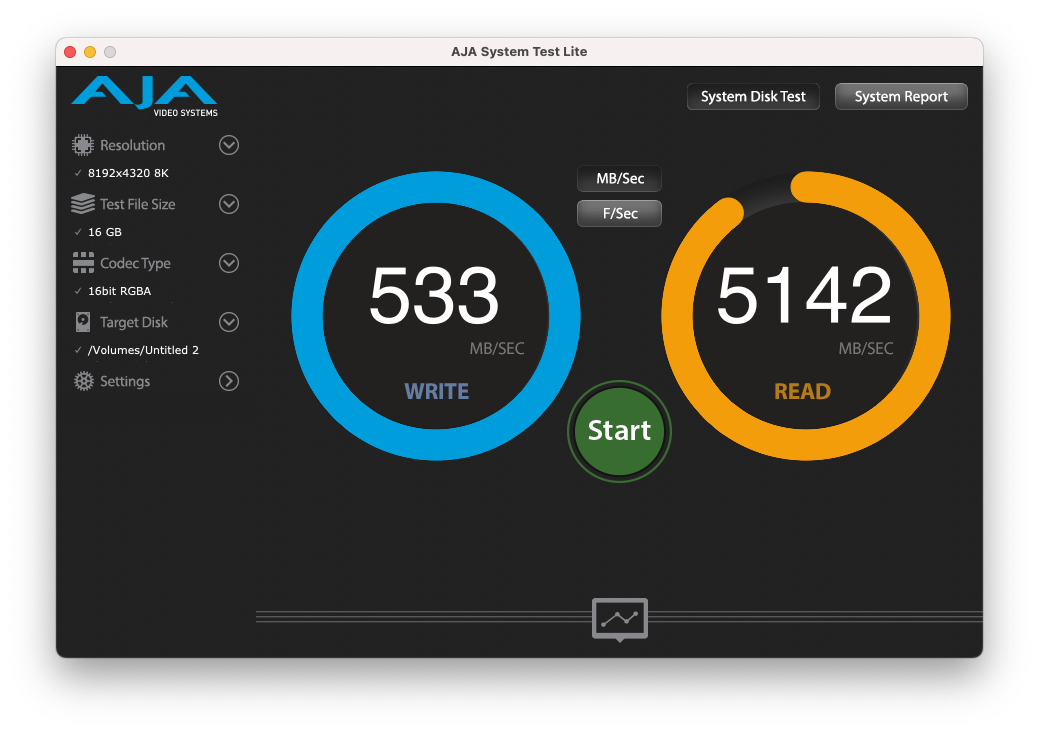Viewport: 1039px width, 732px height.
Task: Click the Target Disk label
Action: pos(134,322)
